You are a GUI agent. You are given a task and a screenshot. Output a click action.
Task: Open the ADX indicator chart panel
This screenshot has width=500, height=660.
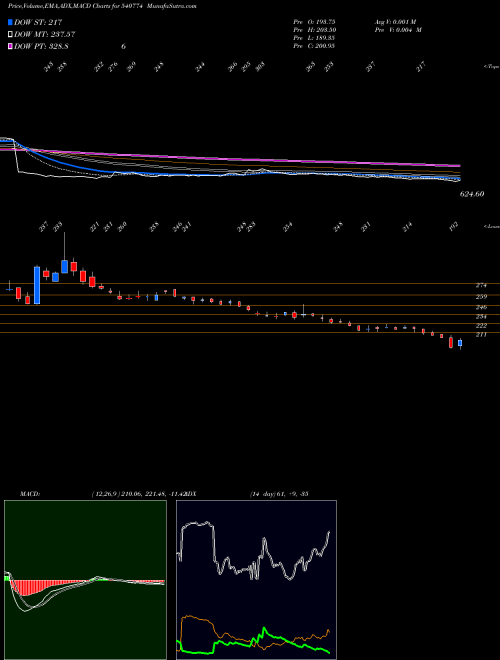click(256, 580)
